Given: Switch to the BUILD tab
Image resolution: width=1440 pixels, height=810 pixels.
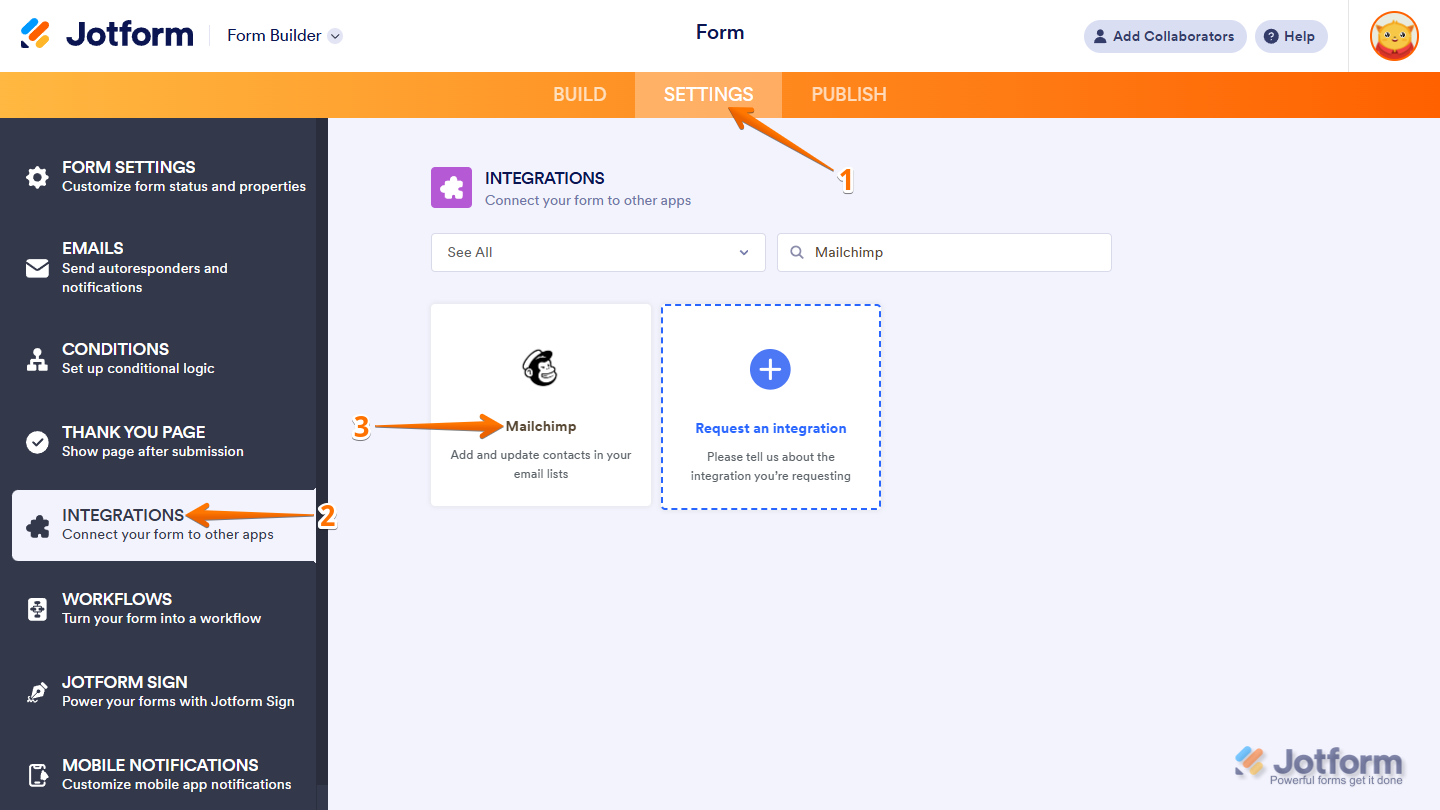Looking at the screenshot, I should click(x=579, y=94).
